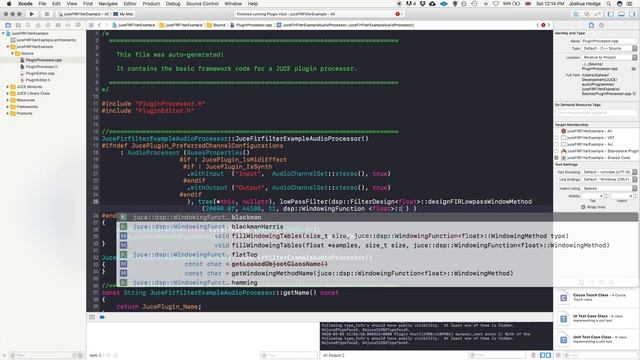This screenshot has width=640, height=360.
Task: Toggle All target membership checkbox
Action: tap(556, 131)
